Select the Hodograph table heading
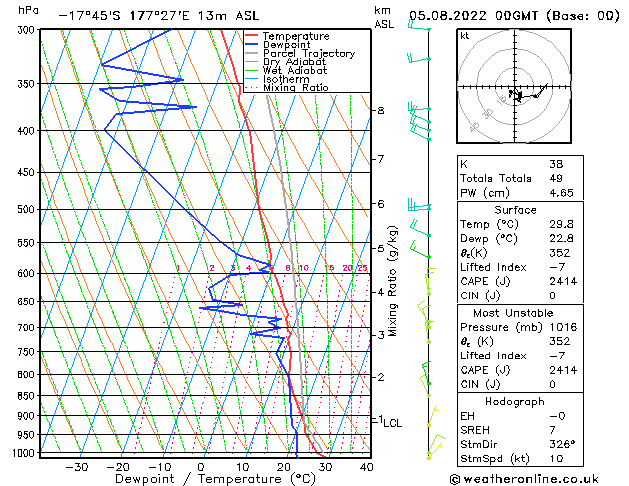 515,401
